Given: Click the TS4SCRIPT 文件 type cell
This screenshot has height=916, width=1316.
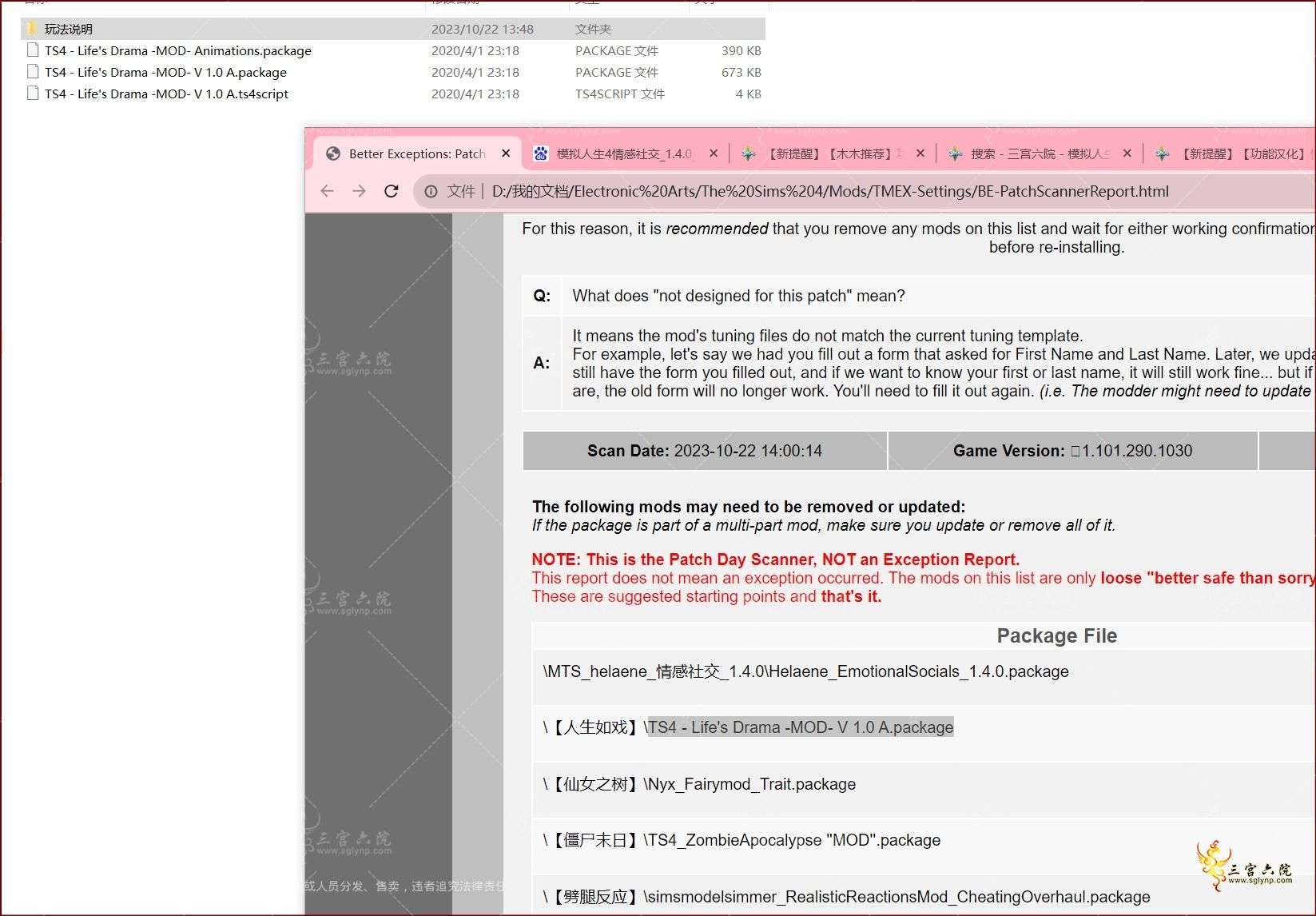Looking at the screenshot, I should (620, 94).
